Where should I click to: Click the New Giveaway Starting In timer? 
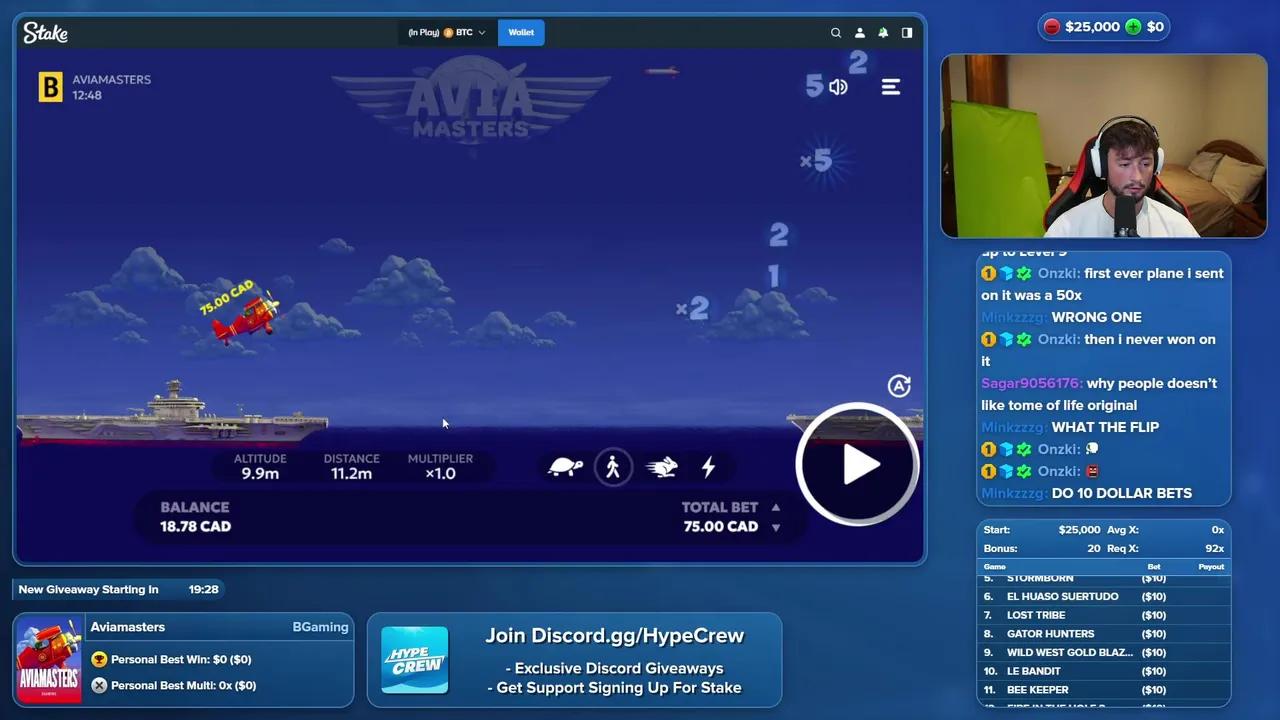click(118, 590)
